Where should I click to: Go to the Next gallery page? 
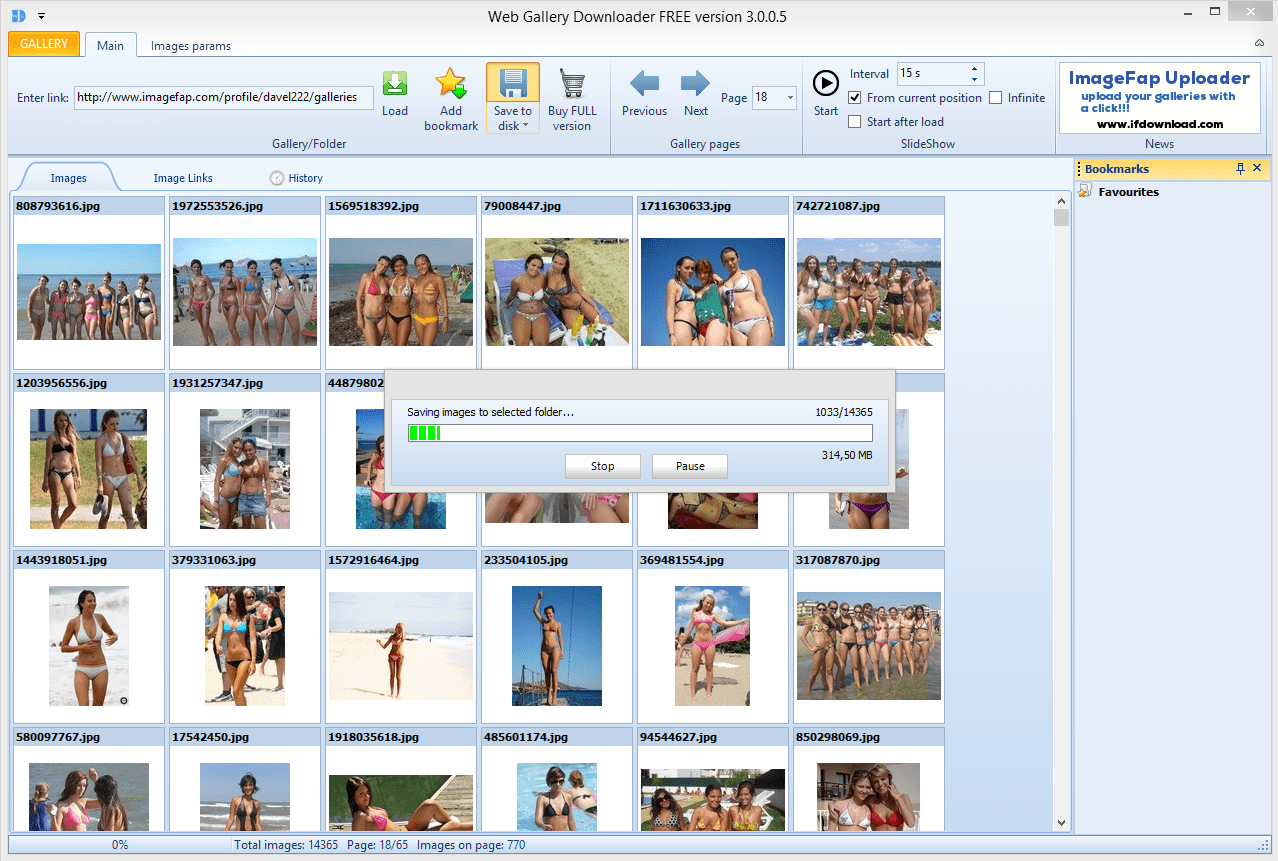click(695, 85)
